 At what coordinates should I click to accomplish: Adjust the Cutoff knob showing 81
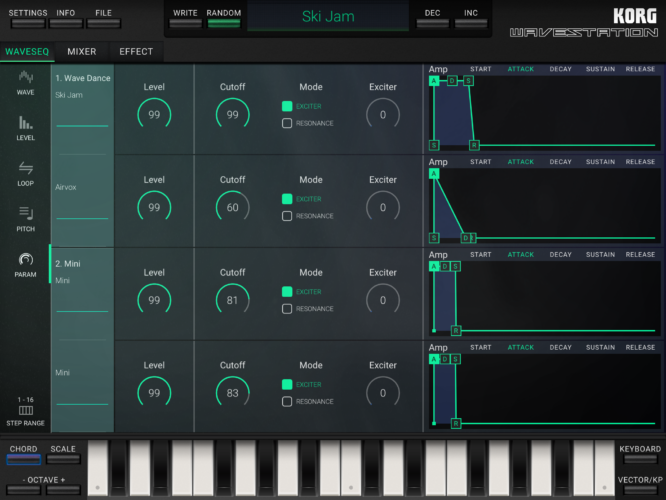pos(232,300)
